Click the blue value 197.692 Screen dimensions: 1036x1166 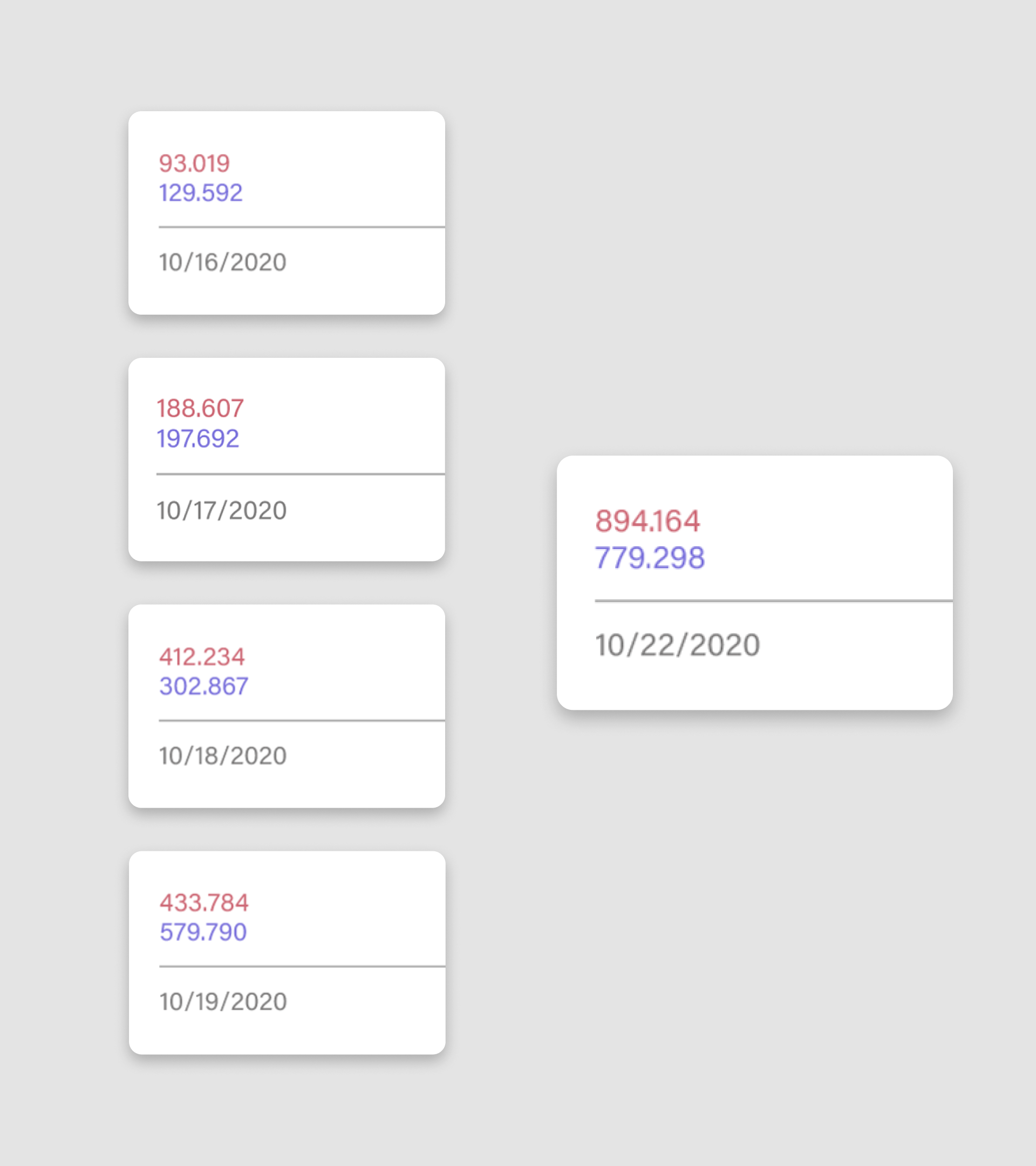click(198, 439)
